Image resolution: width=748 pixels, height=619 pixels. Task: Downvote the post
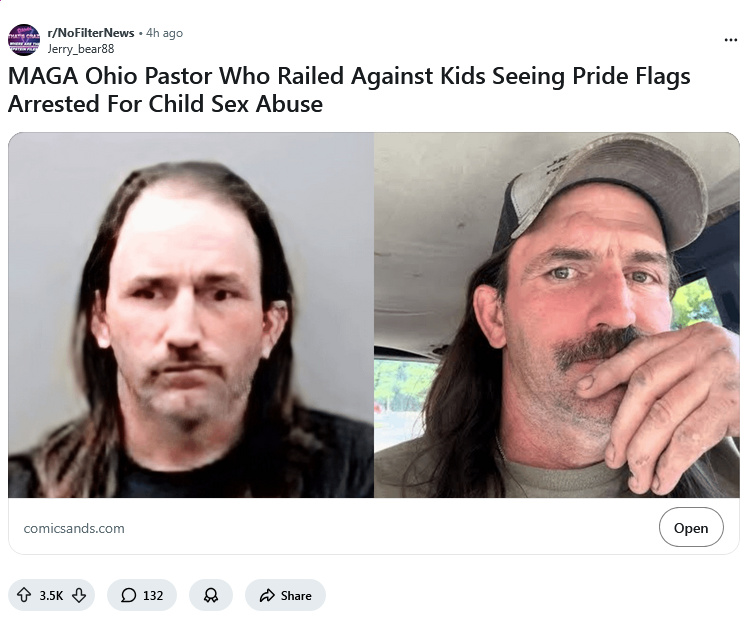point(79,595)
